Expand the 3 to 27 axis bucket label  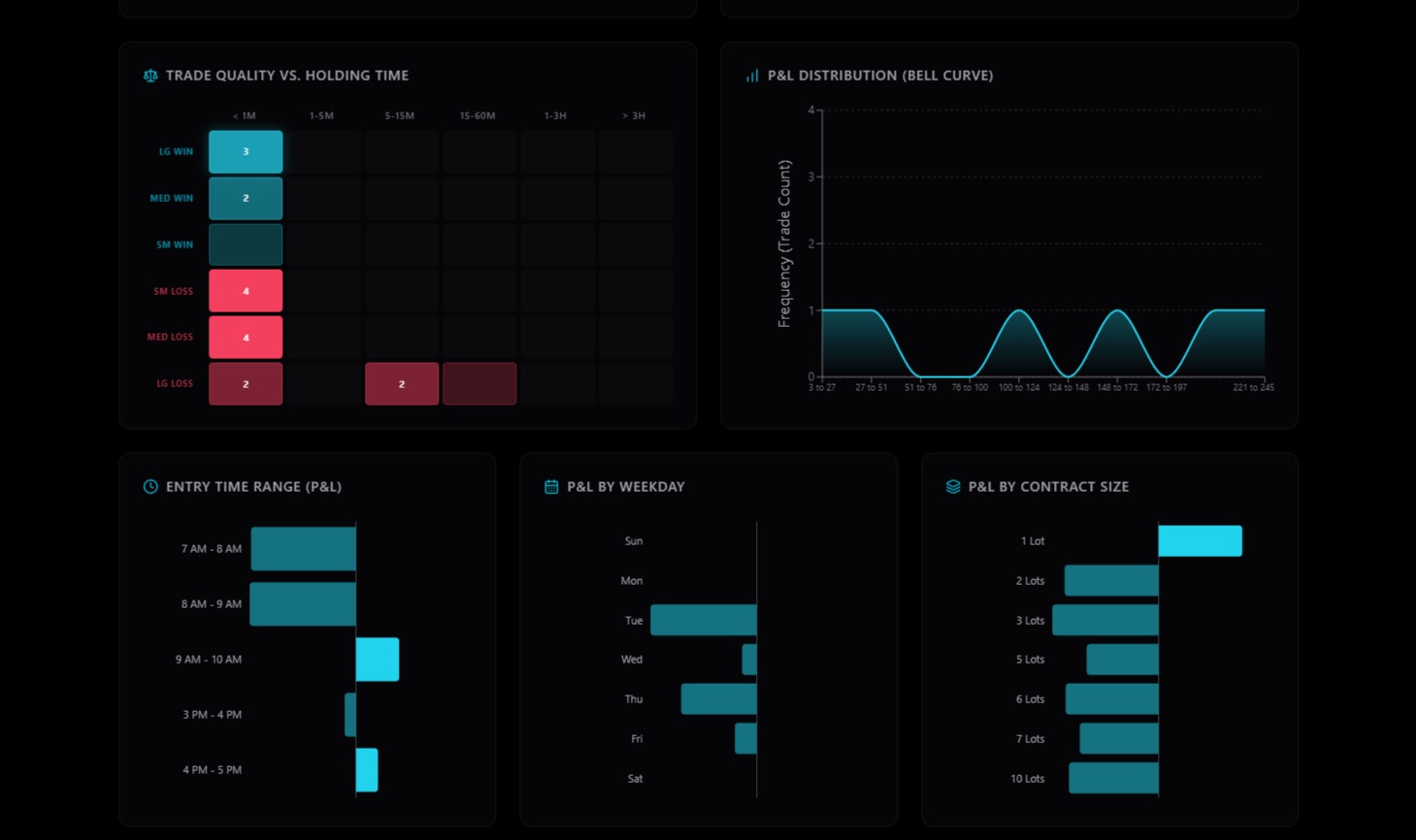click(822, 387)
